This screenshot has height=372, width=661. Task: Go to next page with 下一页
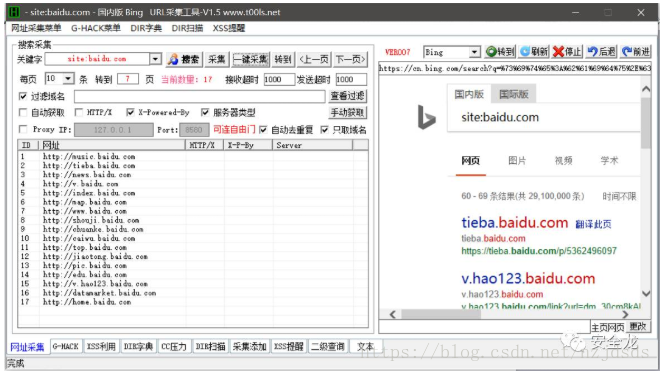350,59
